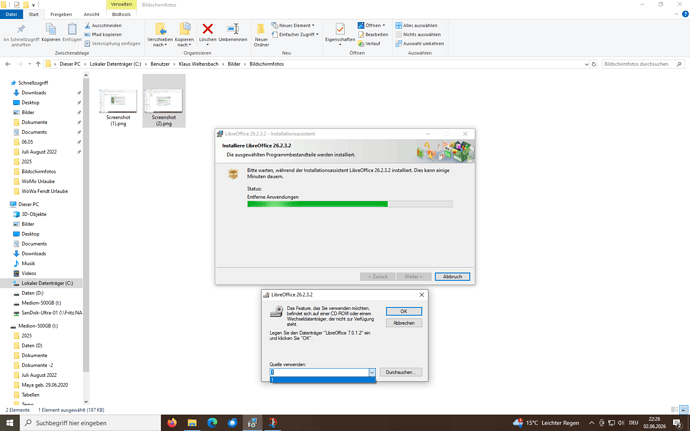Select all with Alles auswählen
The width and height of the screenshot is (690, 431).
pos(416,26)
